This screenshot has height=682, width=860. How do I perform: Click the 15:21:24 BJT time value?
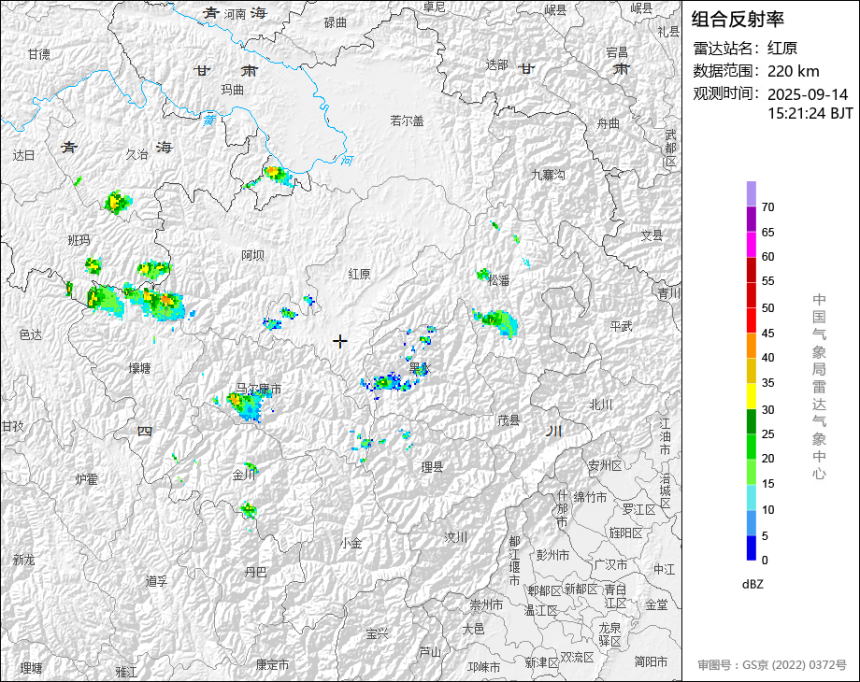click(810, 114)
